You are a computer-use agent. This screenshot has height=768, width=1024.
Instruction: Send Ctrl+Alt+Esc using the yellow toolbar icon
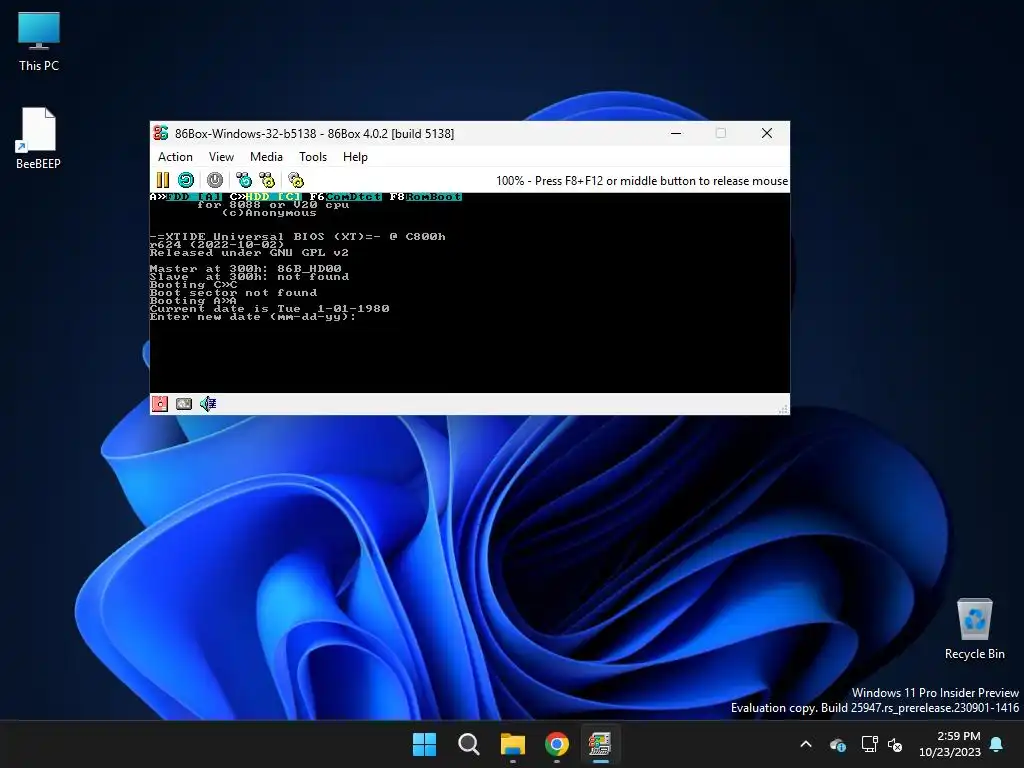point(266,180)
